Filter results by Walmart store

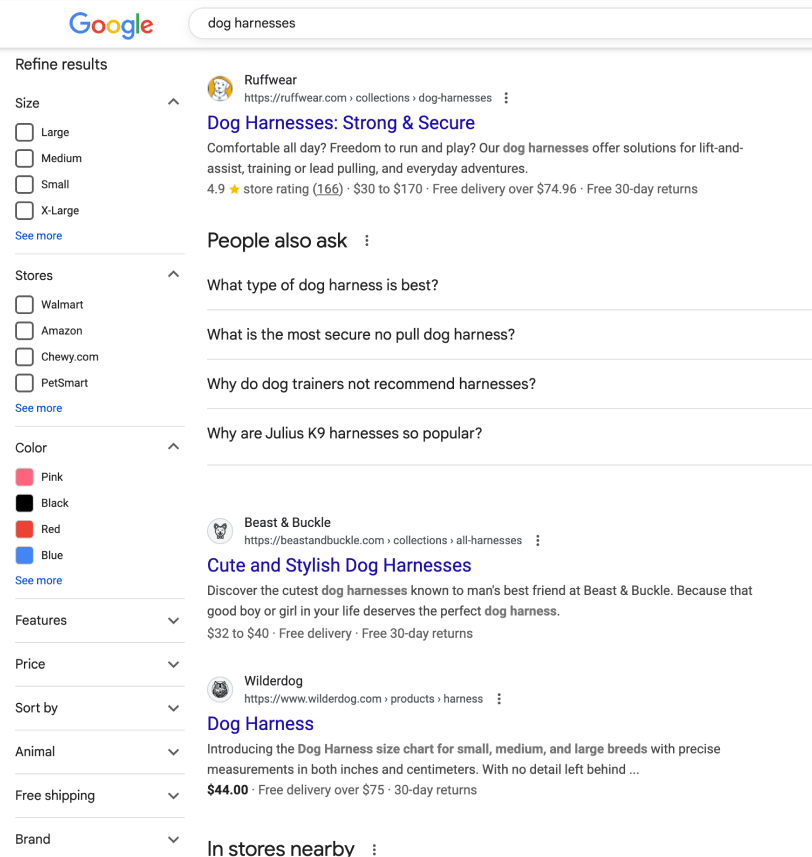[x=25, y=304]
